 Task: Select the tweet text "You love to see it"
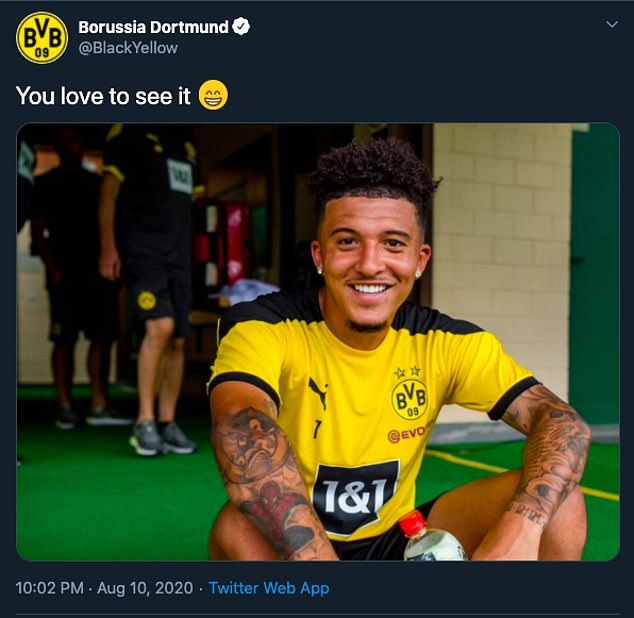click(x=103, y=96)
